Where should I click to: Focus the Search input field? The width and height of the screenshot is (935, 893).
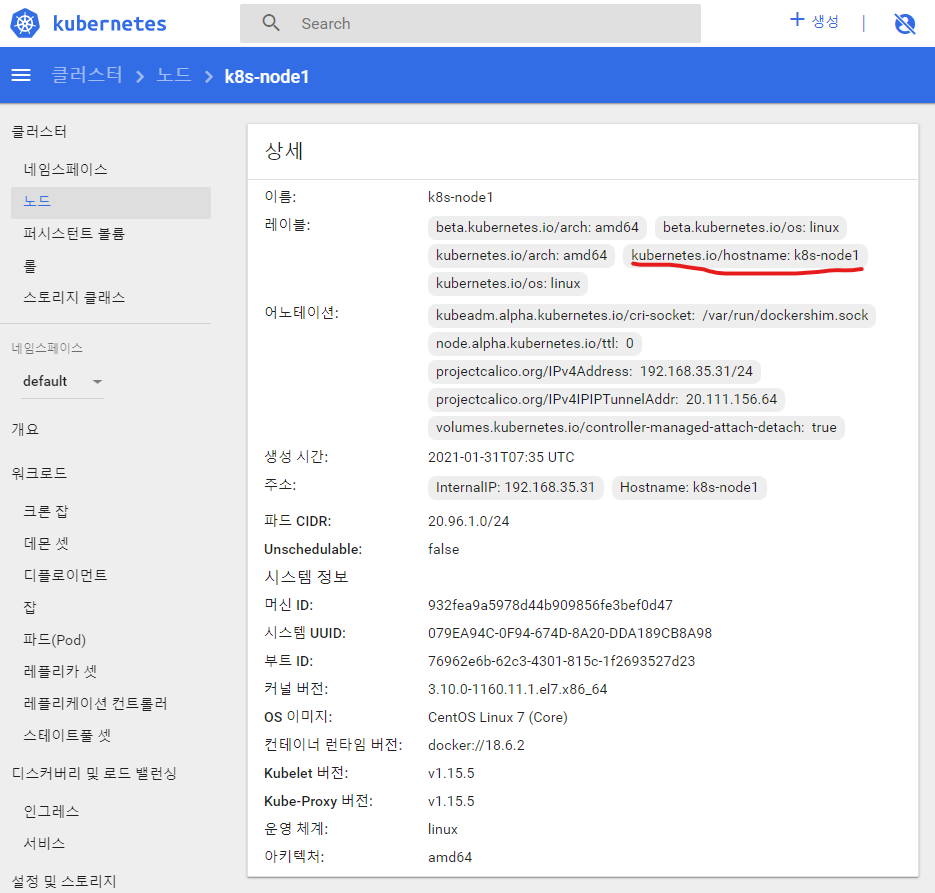(x=470, y=24)
